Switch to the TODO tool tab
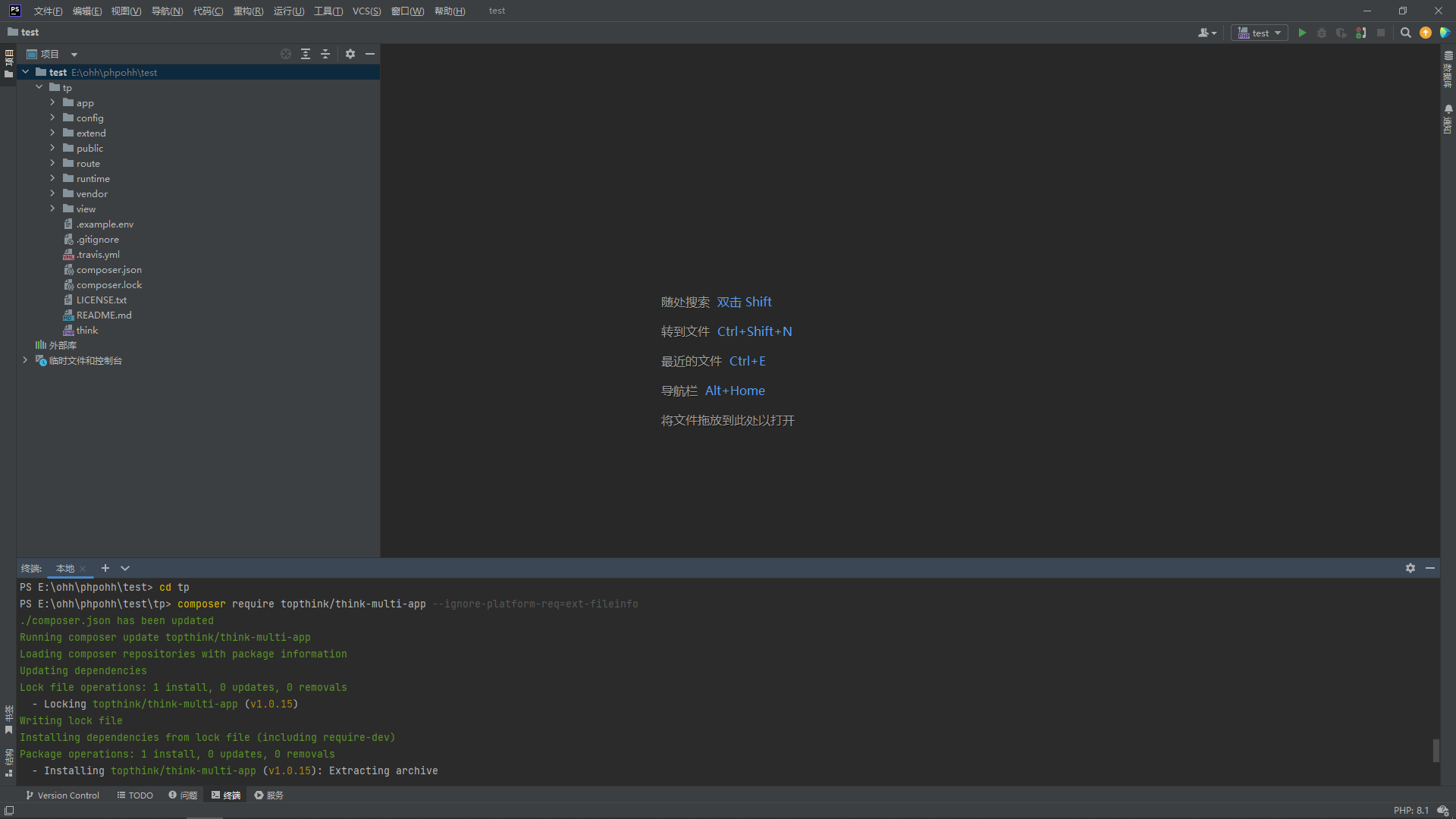The width and height of the screenshot is (1456, 819). tap(135, 795)
